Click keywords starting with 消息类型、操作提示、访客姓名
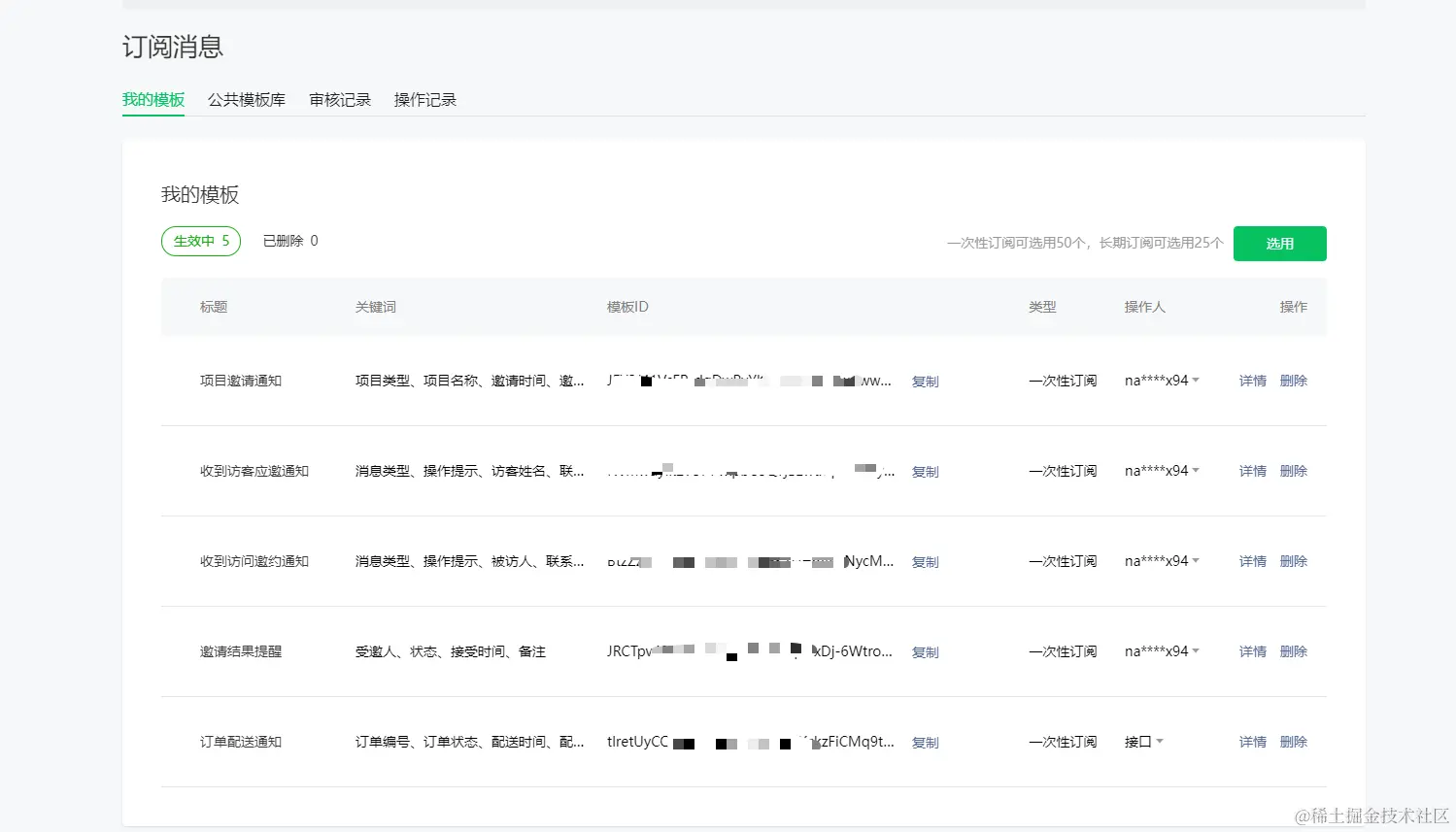The height and width of the screenshot is (832, 1456). (x=470, y=471)
